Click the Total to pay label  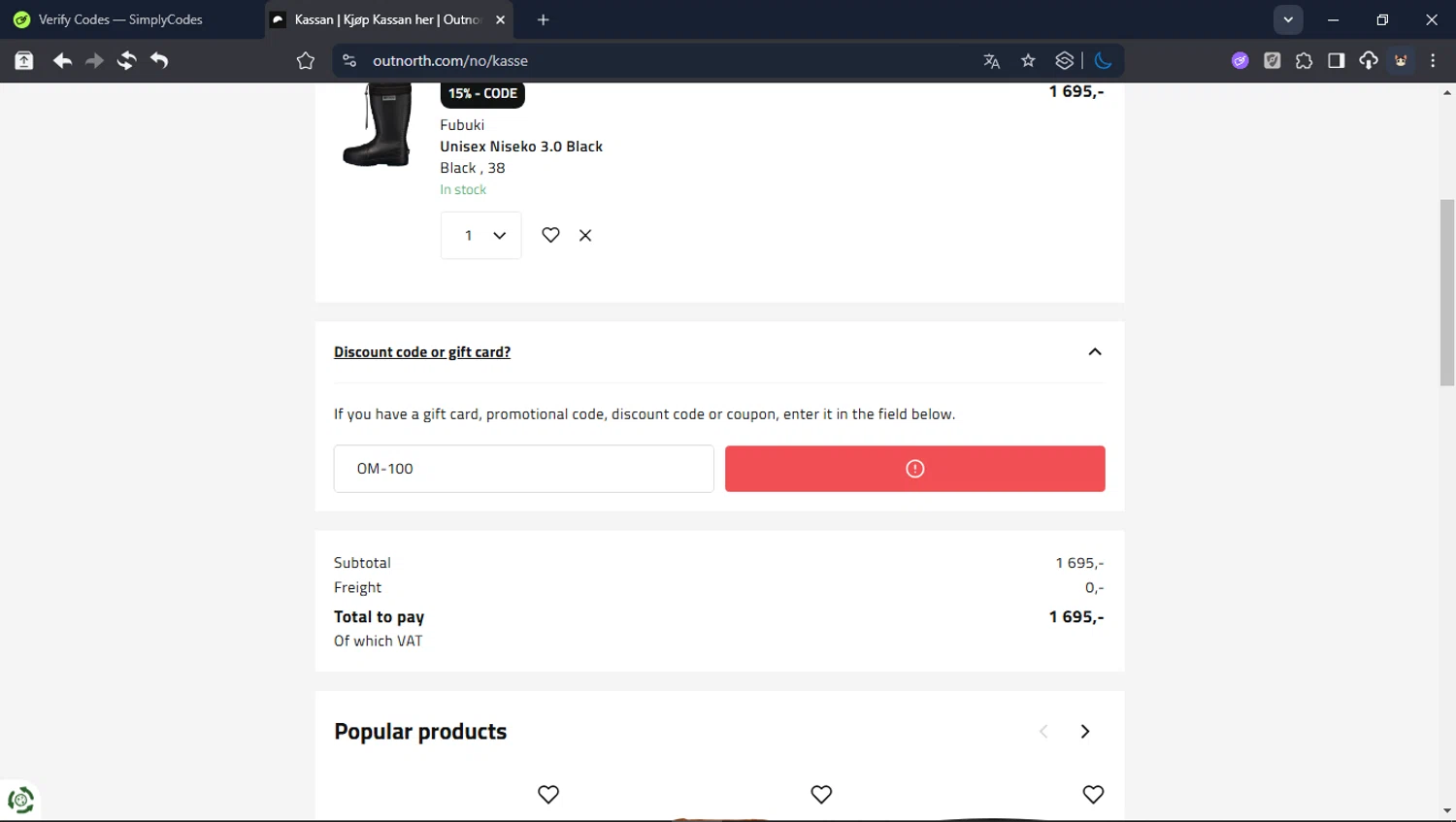coord(379,616)
